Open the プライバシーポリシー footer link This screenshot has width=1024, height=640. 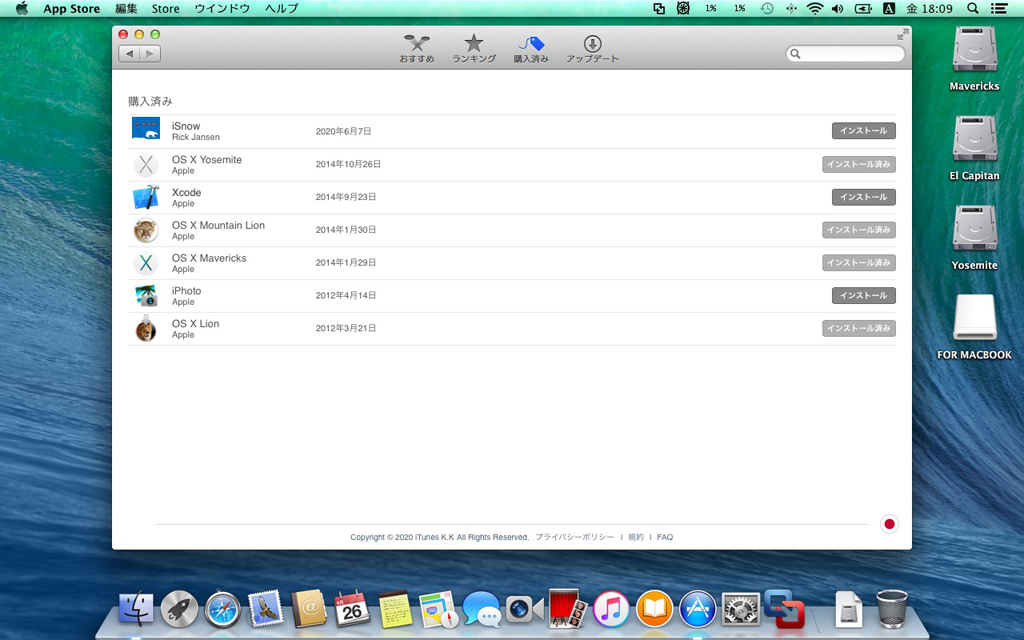(575, 537)
